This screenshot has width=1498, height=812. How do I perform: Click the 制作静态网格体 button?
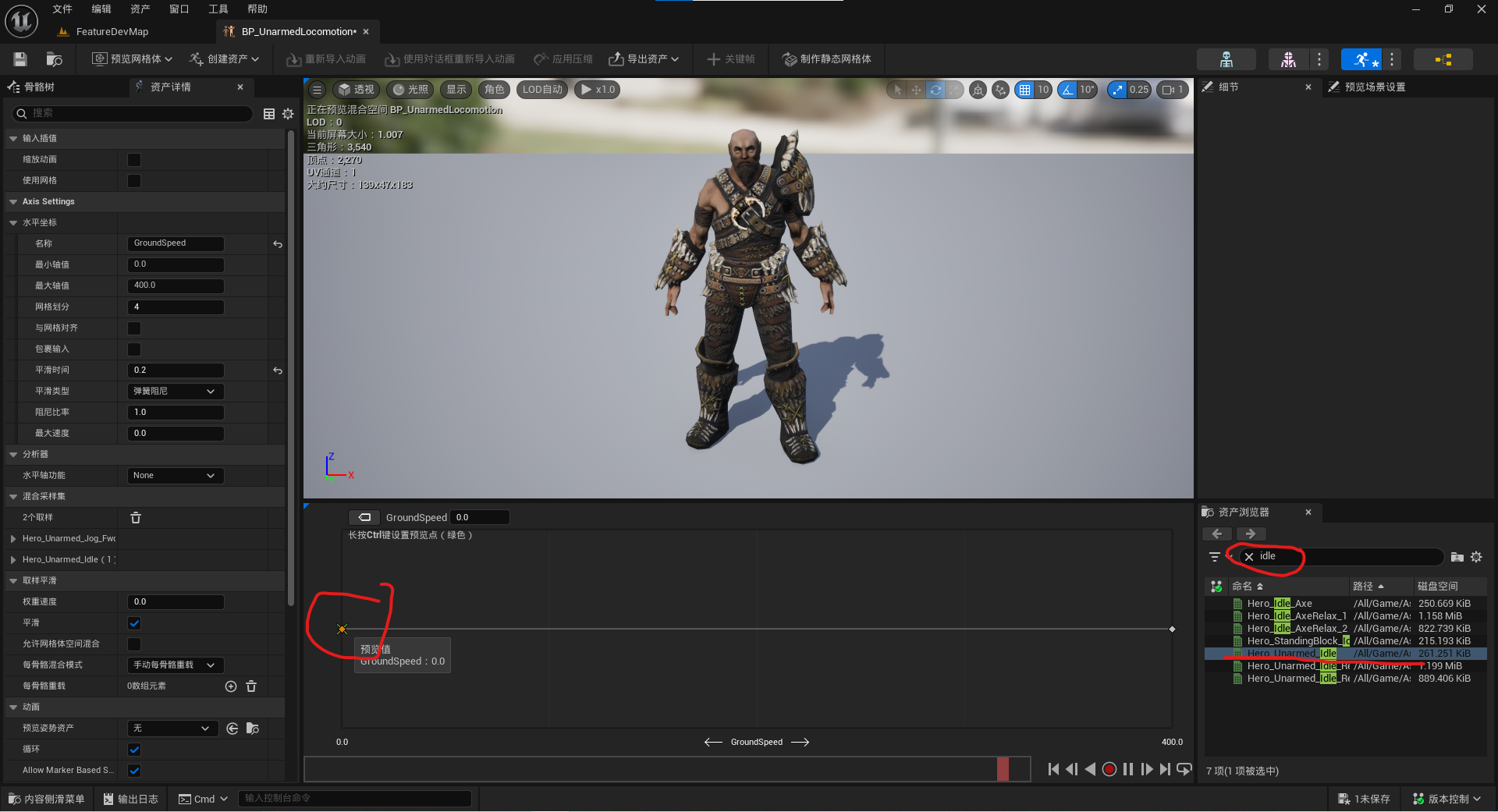click(827, 59)
